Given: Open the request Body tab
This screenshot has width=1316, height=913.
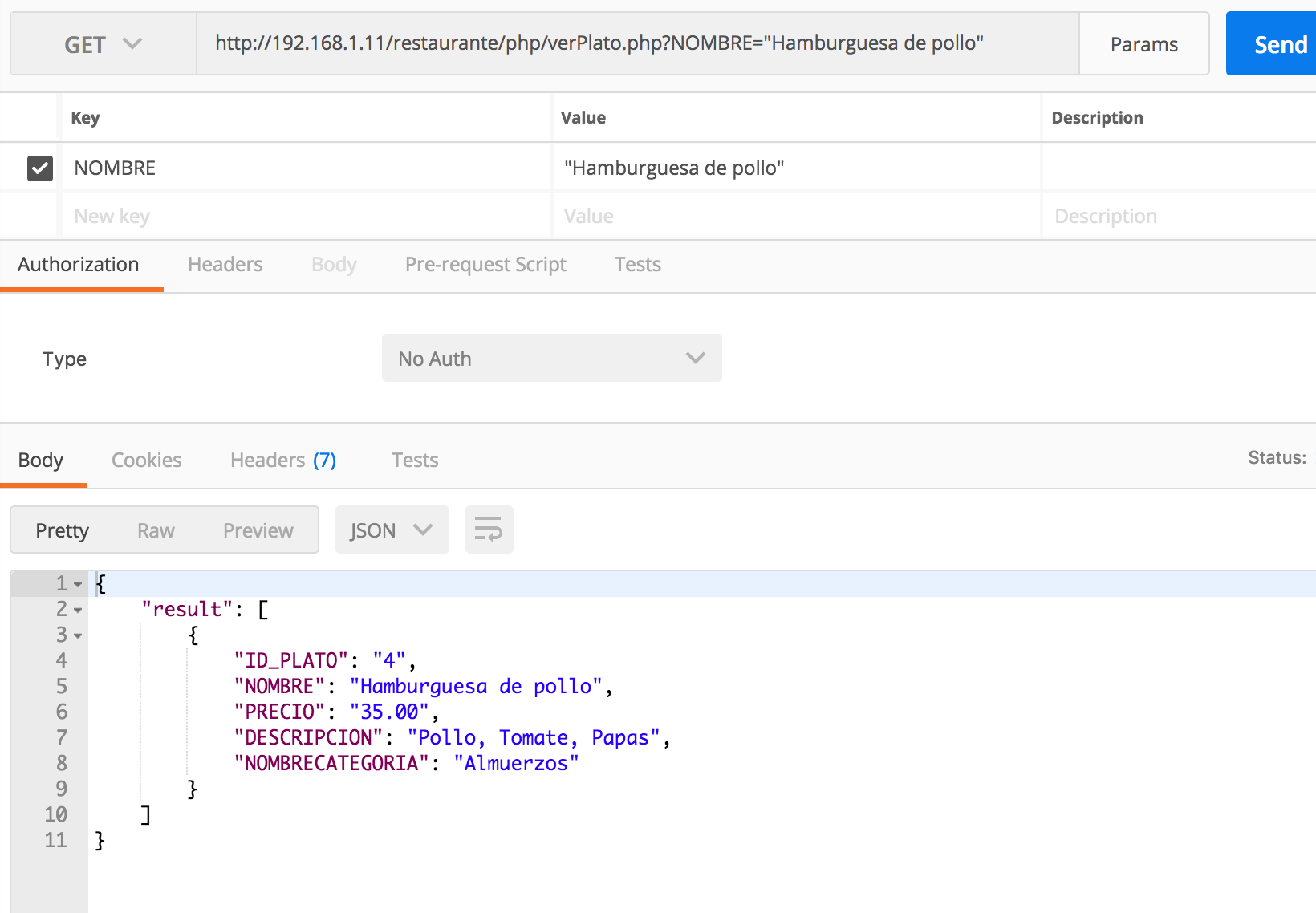Looking at the screenshot, I should click(334, 265).
